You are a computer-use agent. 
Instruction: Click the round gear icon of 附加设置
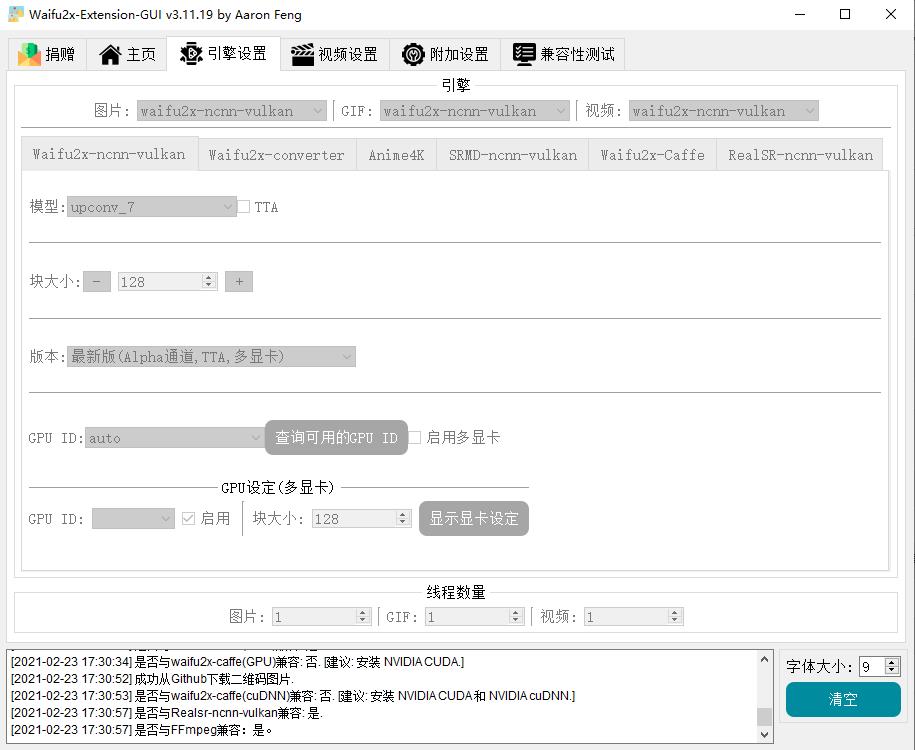413,55
